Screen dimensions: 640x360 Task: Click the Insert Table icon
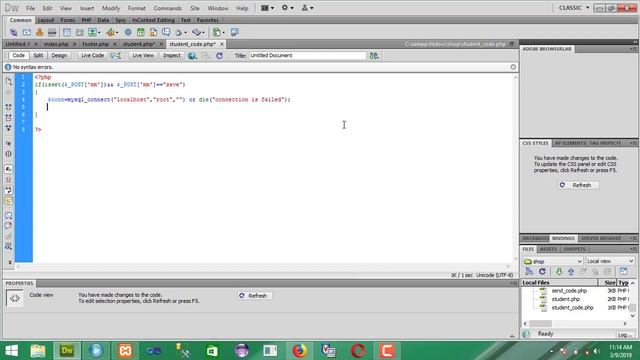(x=67, y=32)
